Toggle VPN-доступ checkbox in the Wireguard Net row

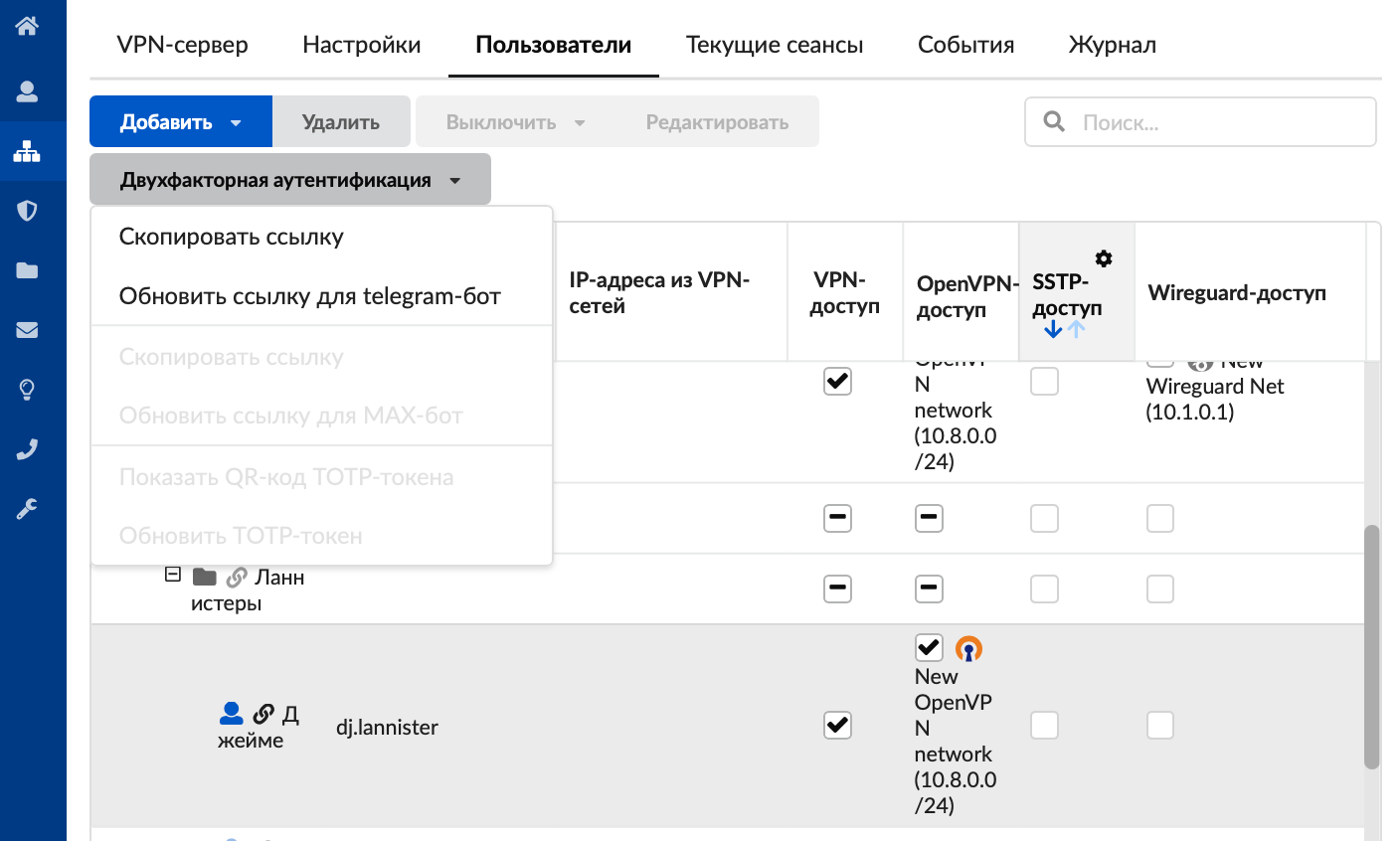(837, 381)
